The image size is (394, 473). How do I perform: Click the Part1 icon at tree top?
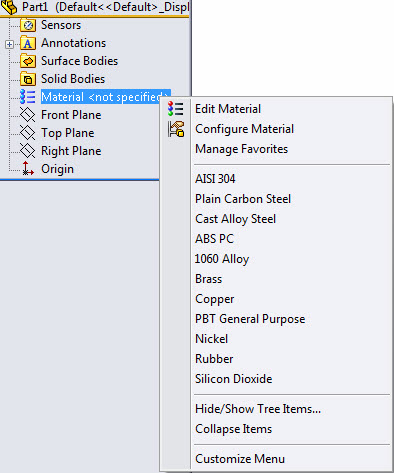click(x=9, y=7)
